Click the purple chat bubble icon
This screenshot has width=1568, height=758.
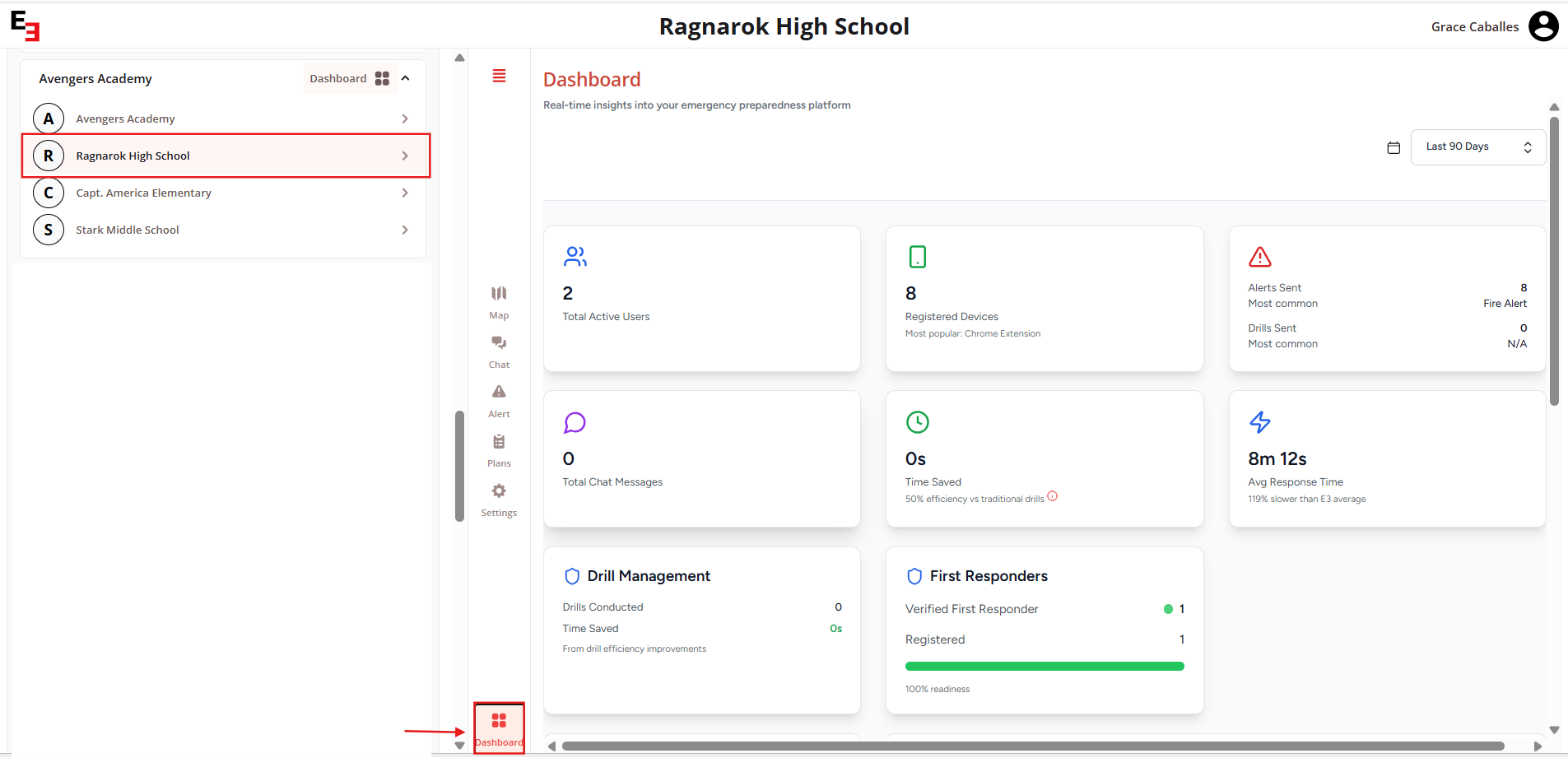point(575,422)
